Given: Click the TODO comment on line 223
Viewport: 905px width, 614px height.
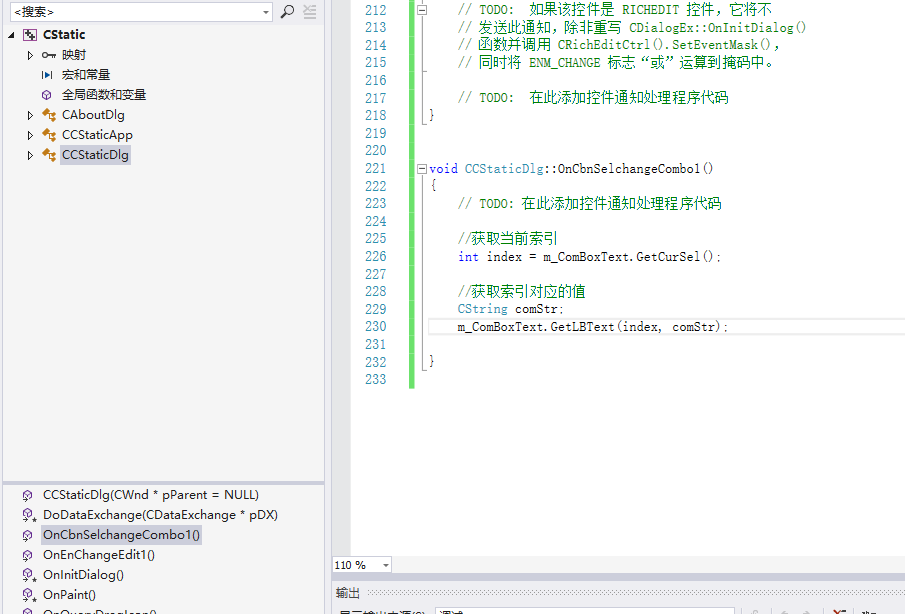Looking at the screenshot, I should pyautogui.click(x=589, y=204).
